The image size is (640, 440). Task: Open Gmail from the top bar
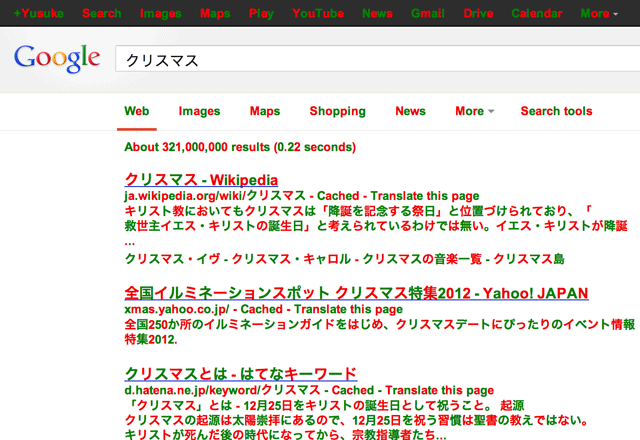pyautogui.click(x=428, y=13)
